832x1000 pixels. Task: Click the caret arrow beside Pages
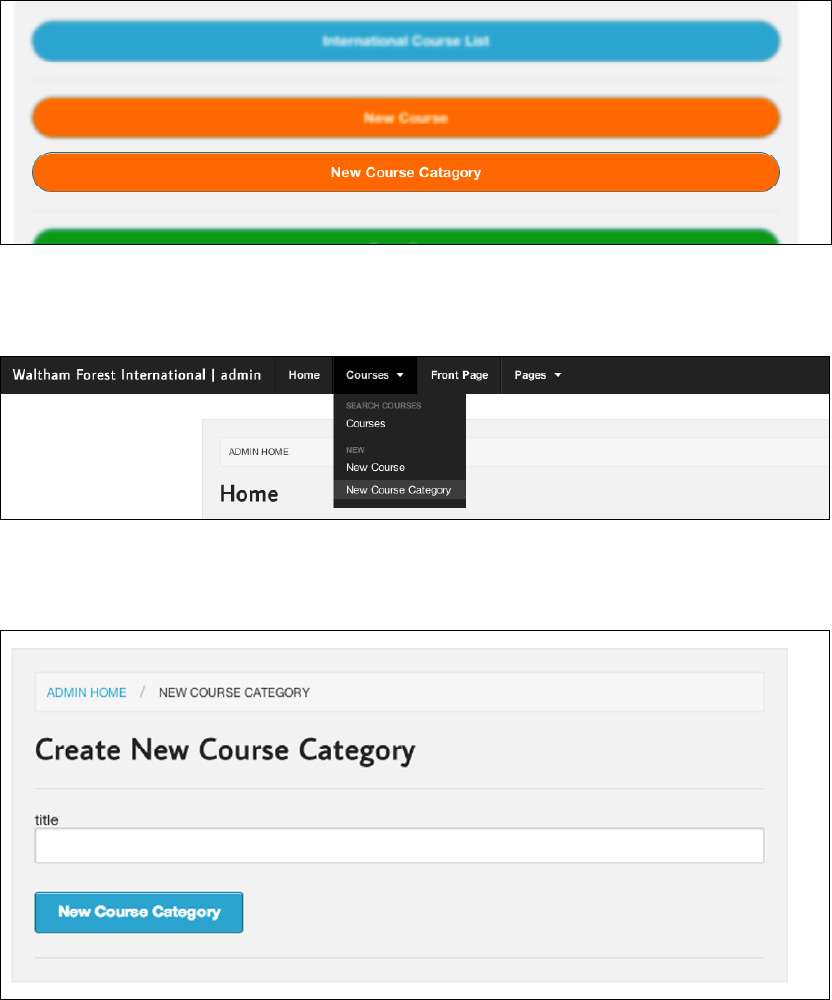(558, 375)
